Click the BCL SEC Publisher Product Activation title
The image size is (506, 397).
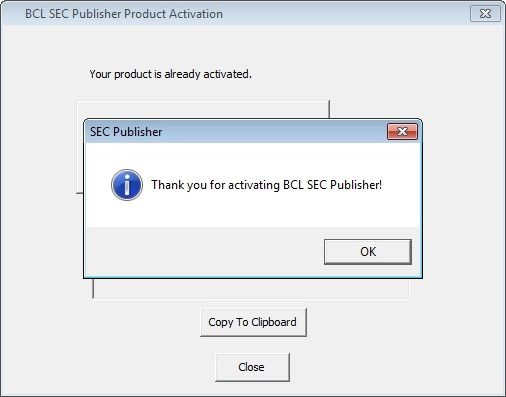[x=124, y=14]
